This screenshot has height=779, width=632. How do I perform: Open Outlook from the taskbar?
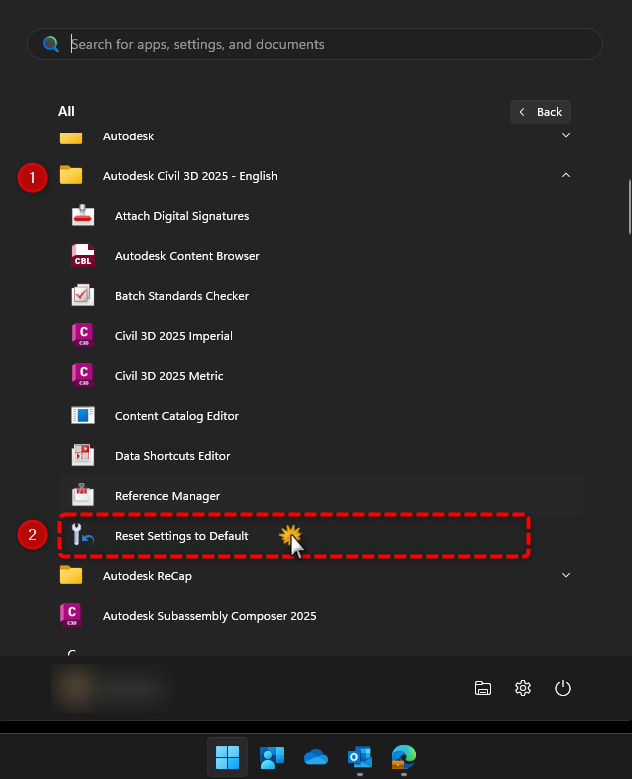point(360,757)
